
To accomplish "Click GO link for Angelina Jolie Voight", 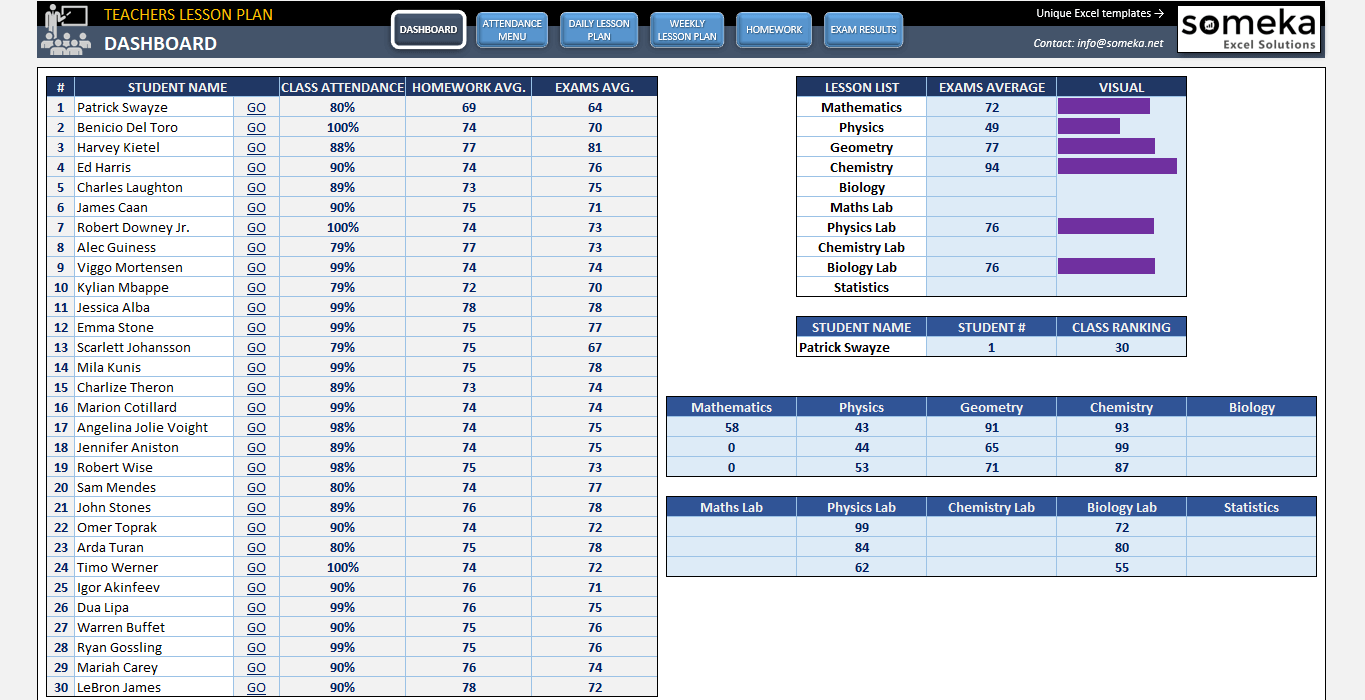I will [256, 427].
